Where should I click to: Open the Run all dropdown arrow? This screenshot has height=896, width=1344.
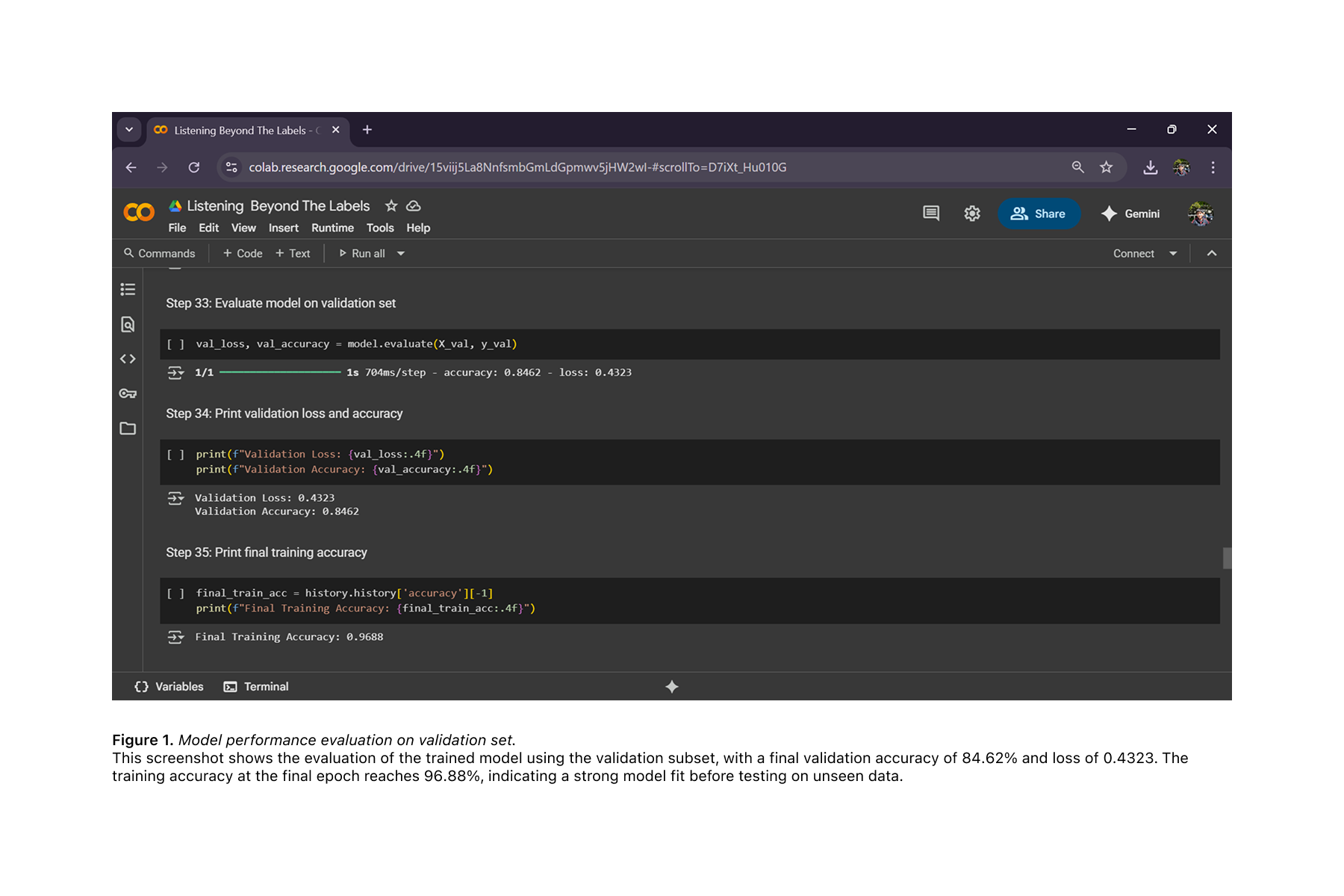401,253
